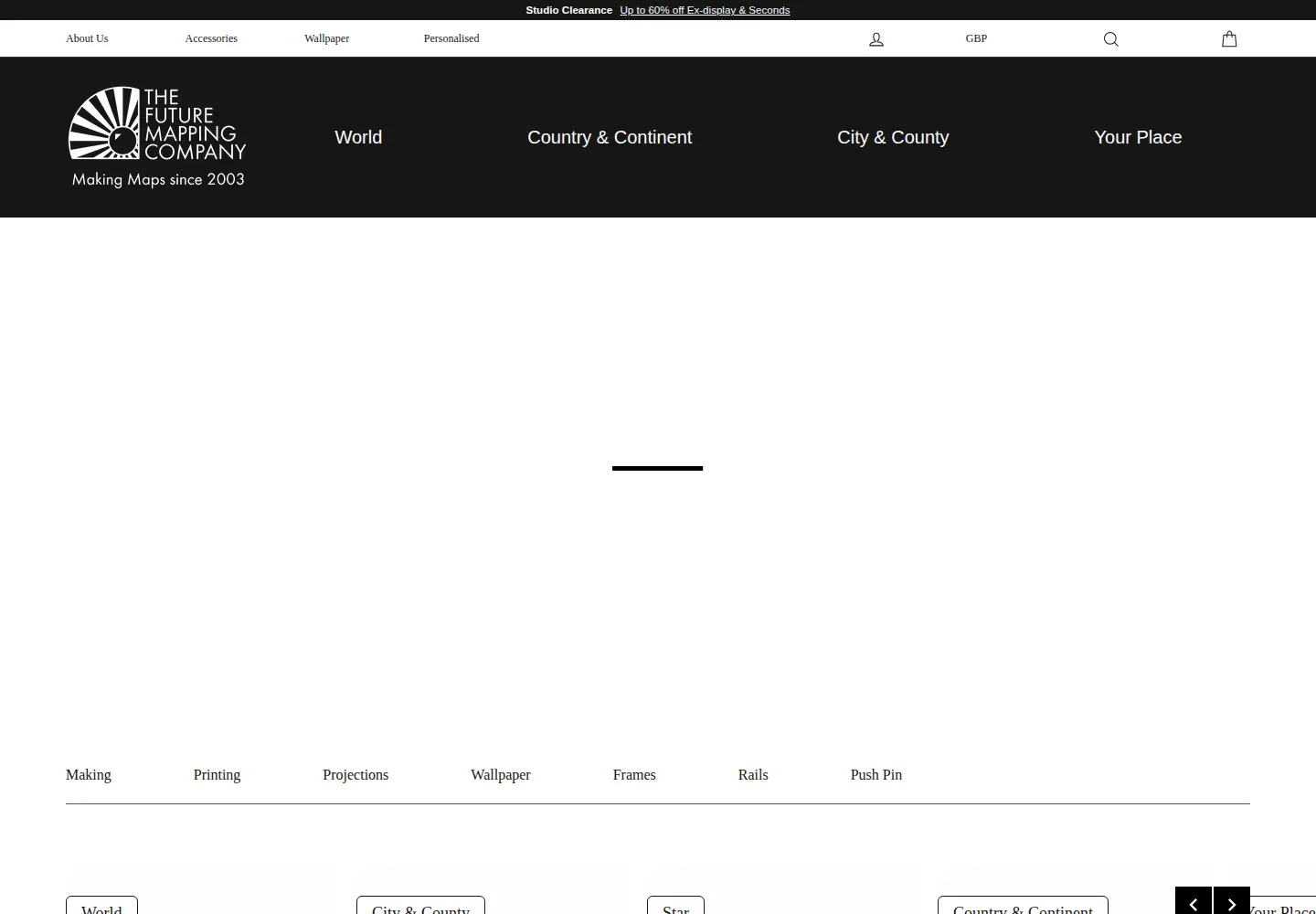Open the World maps category
Viewport: 1316px width, 914px height.
click(x=358, y=137)
